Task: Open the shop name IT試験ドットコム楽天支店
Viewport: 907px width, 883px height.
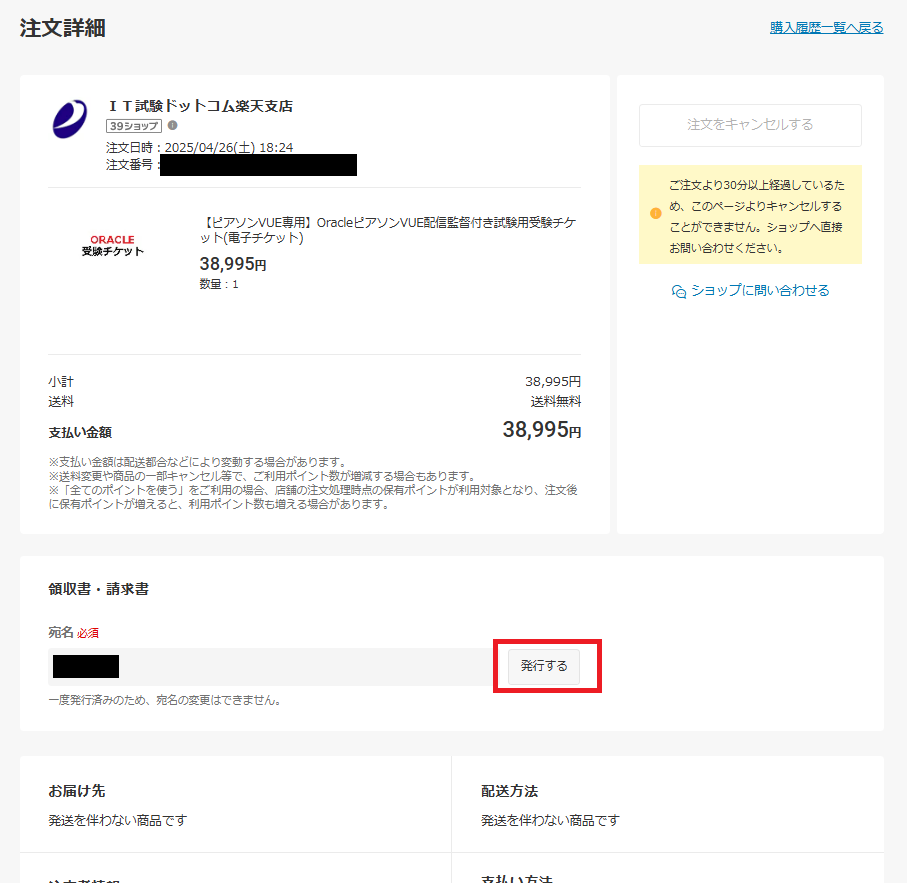Action: [201, 106]
